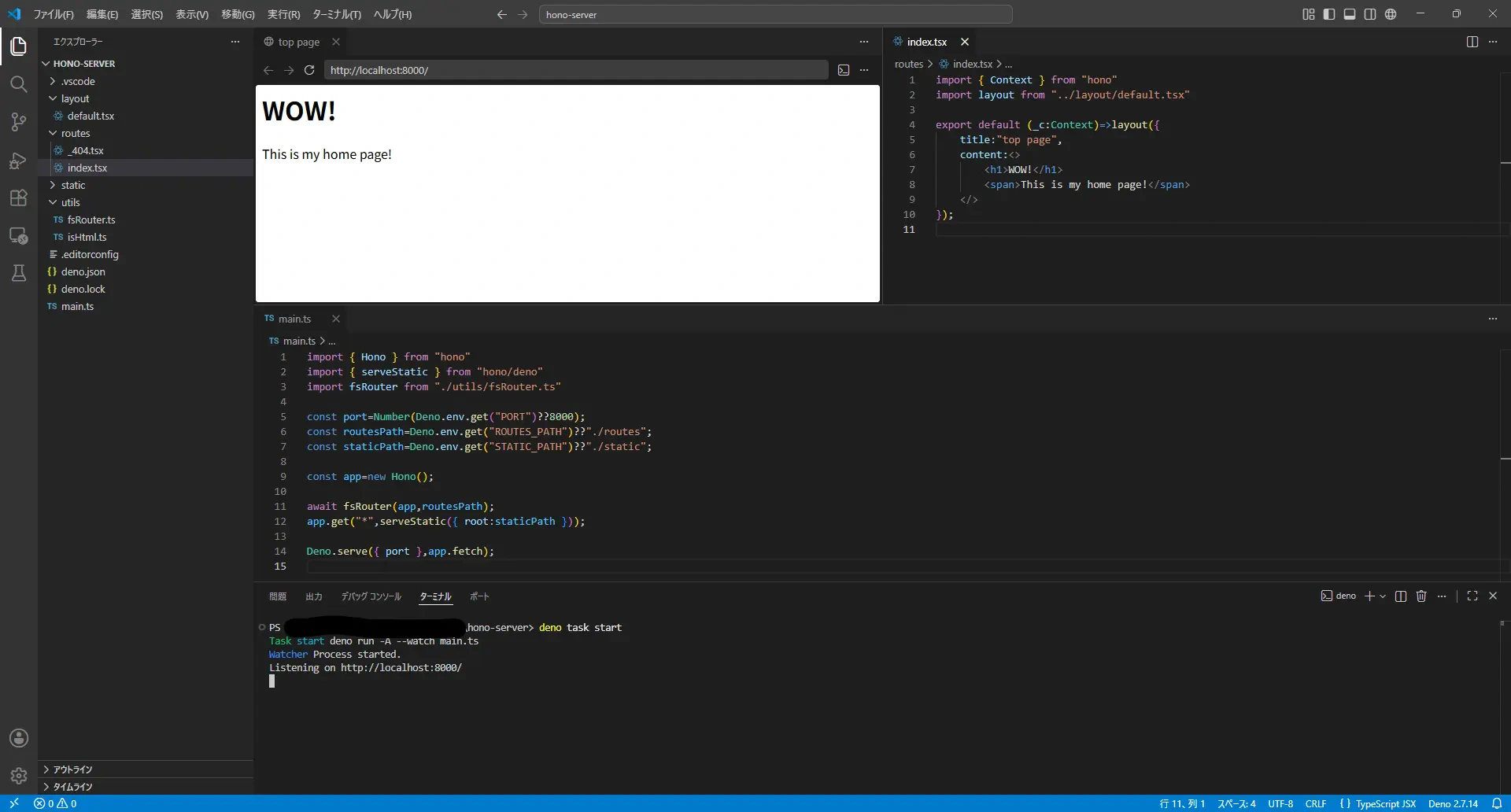The width and height of the screenshot is (1511, 812).
Task: Open the 表示(V) menu
Action: [x=192, y=14]
